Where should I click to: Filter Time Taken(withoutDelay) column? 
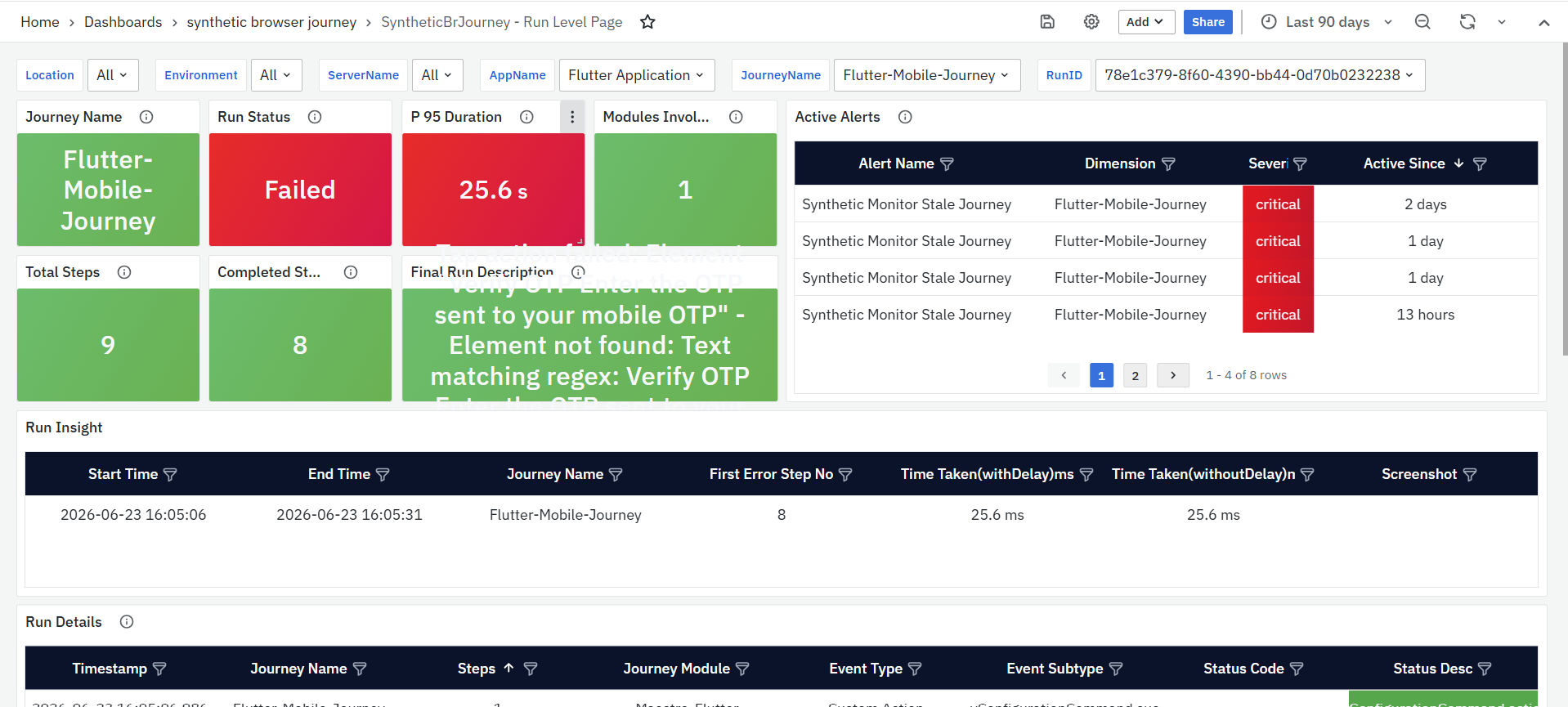click(1307, 475)
